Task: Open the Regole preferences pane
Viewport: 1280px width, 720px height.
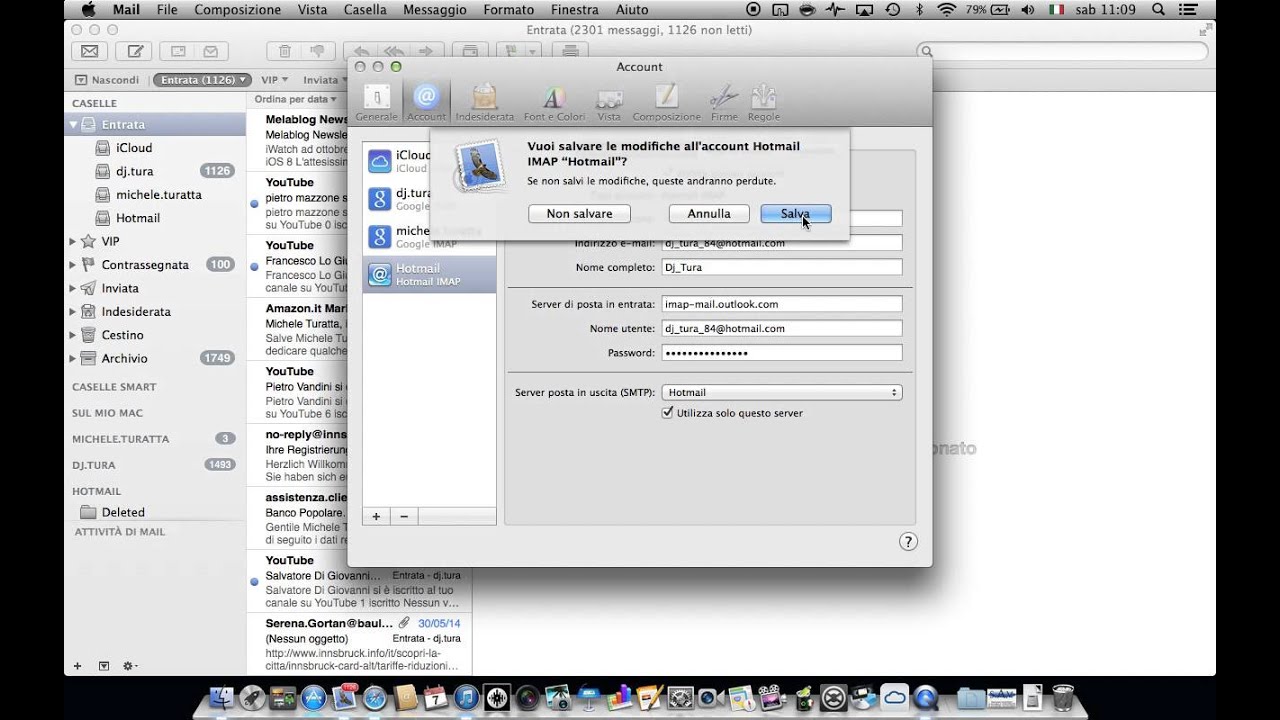Action: (764, 103)
